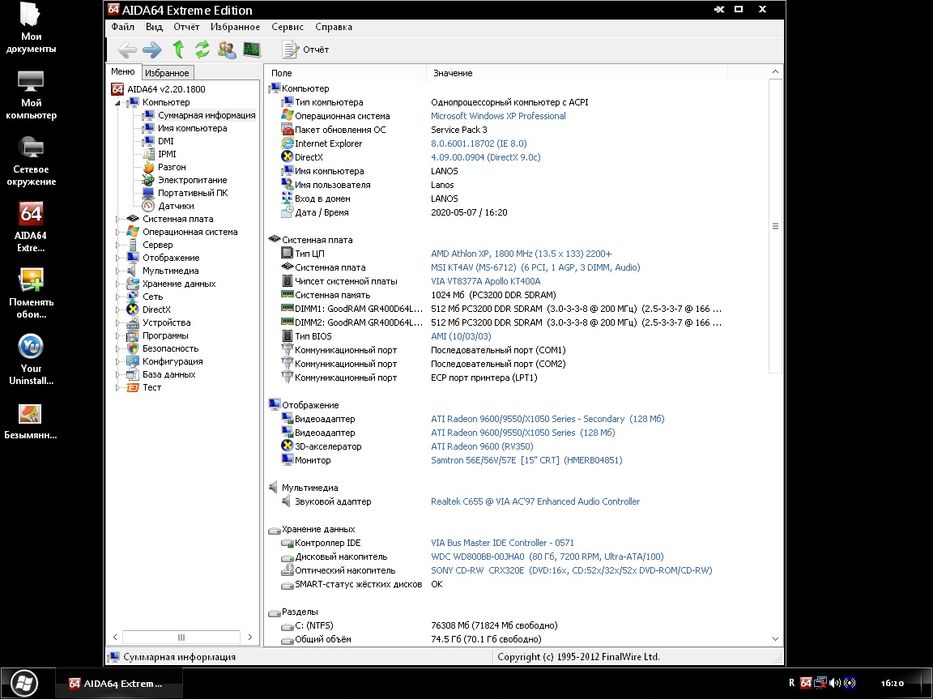Click the Электропитание icon in the tree
This screenshot has height=700, width=933.
point(148,180)
